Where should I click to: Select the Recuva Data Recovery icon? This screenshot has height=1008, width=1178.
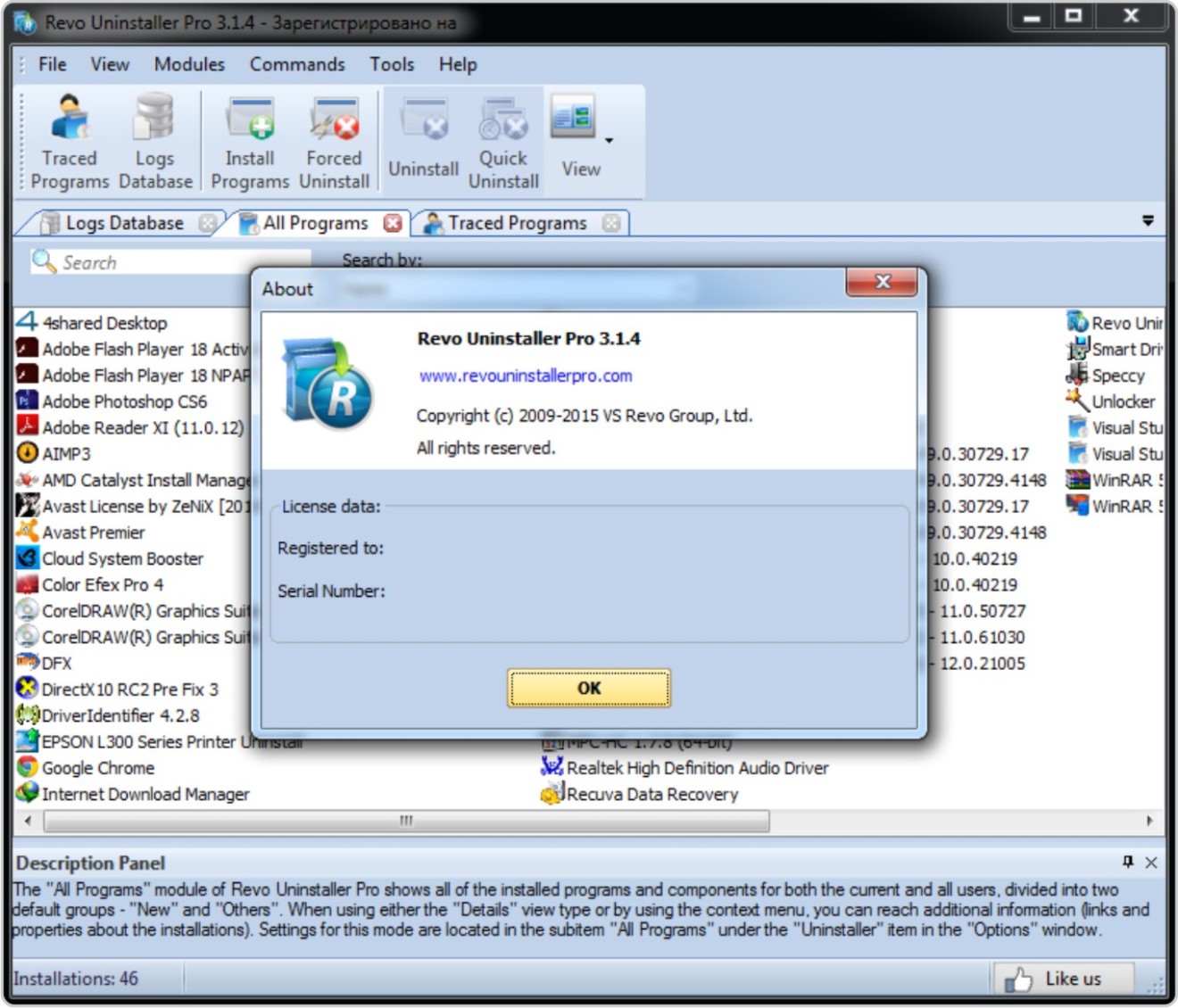pyautogui.click(x=552, y=793)
